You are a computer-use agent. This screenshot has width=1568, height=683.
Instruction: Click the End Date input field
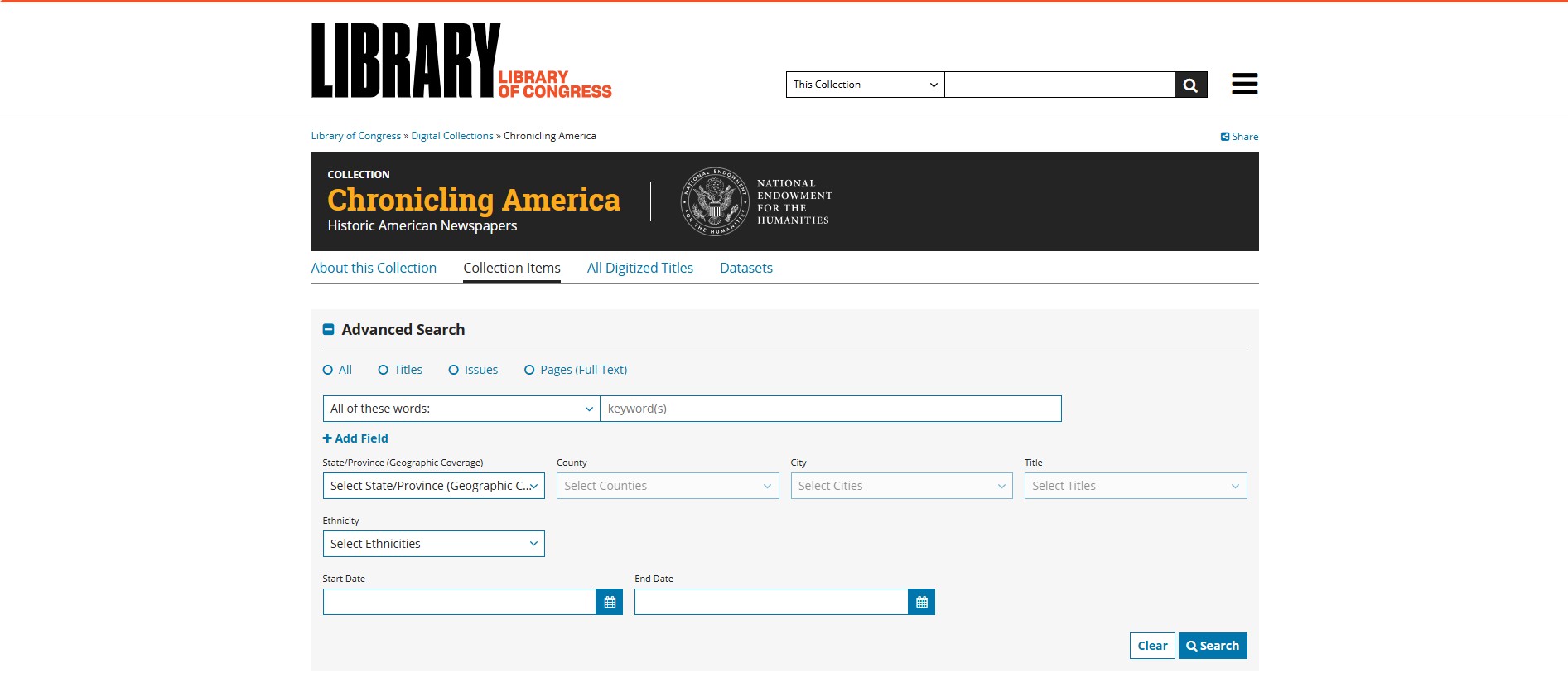tap(771, 602)
